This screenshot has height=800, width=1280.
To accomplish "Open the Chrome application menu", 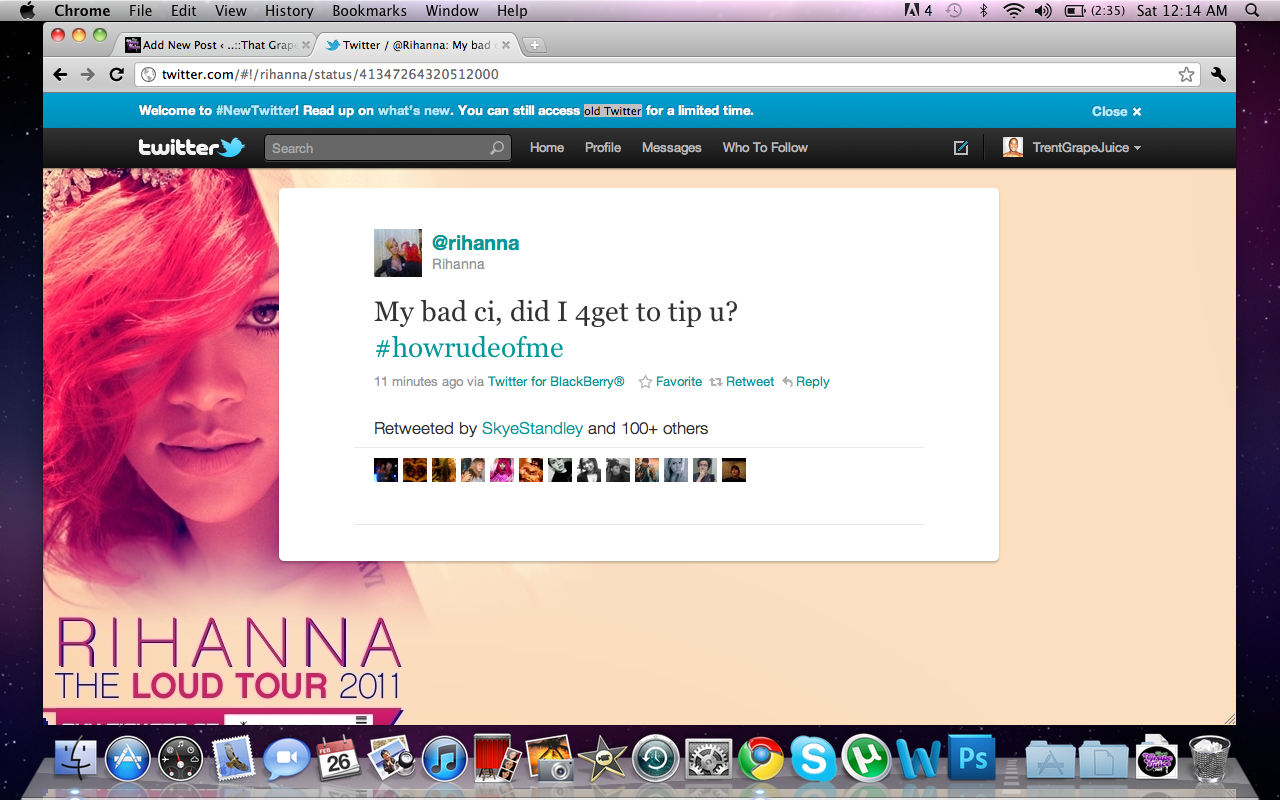I will point(82,11).
